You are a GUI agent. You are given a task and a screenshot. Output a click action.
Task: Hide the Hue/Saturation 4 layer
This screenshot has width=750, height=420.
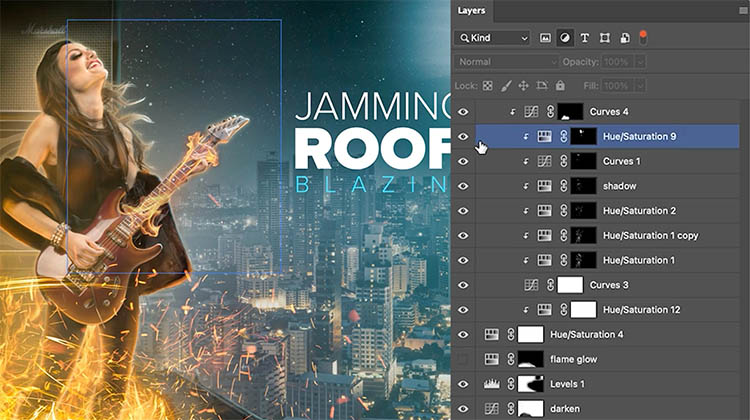[x=463, y=335]
